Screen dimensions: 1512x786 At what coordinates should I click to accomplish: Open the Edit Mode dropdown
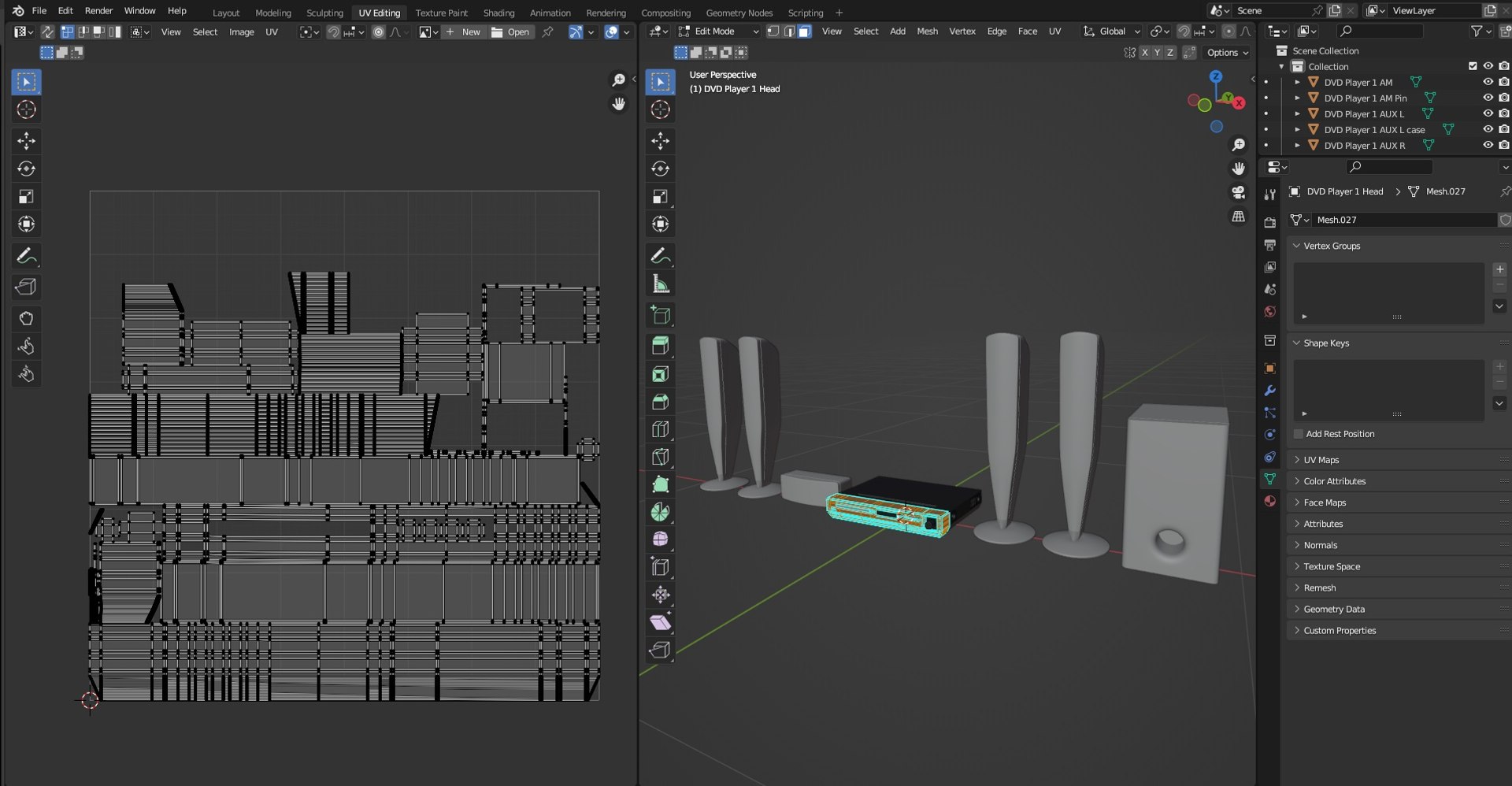point(718,32)
